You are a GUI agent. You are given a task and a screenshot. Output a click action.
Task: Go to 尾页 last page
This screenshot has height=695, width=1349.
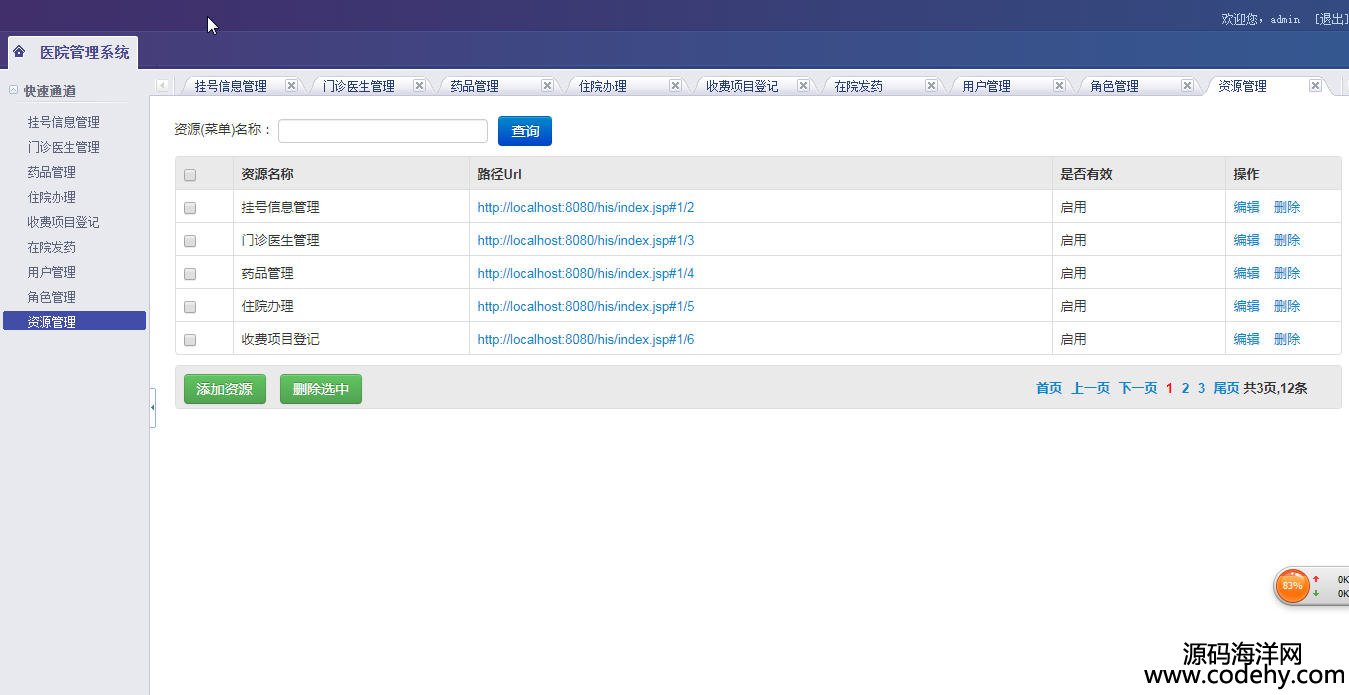click(x=1226, y=388)
